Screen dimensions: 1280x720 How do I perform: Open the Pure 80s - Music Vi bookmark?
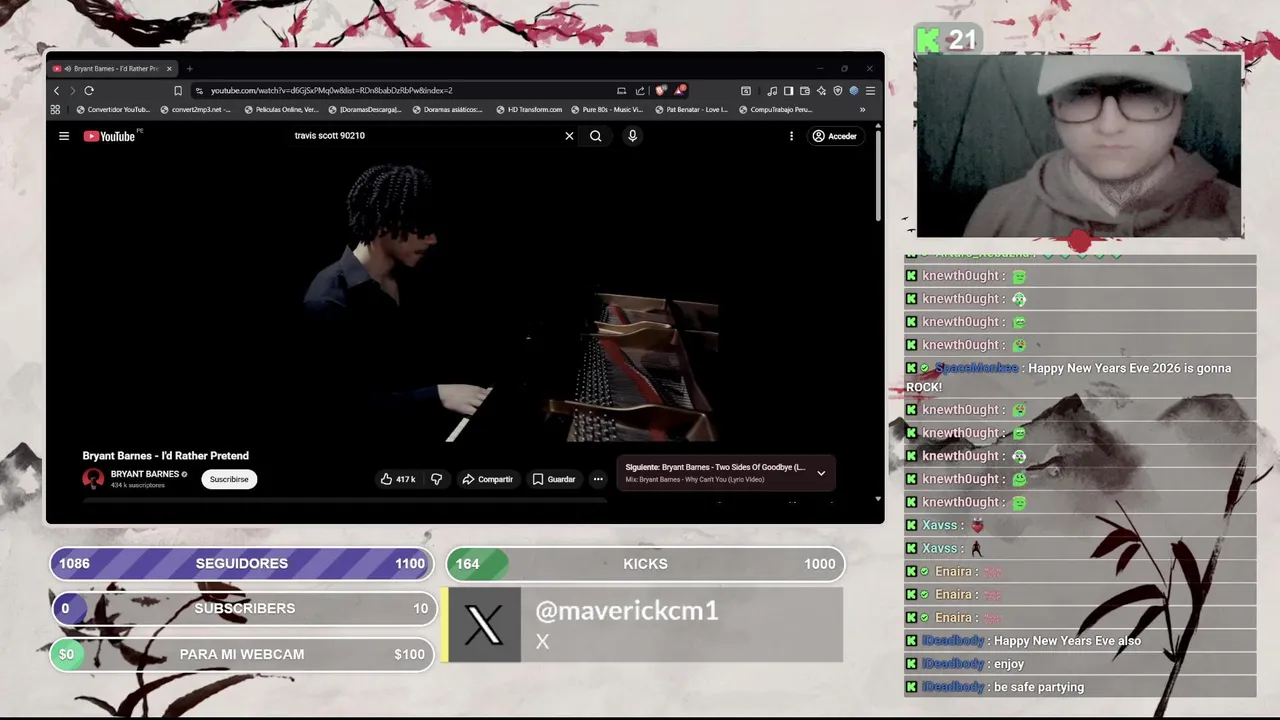click(607, 110)
